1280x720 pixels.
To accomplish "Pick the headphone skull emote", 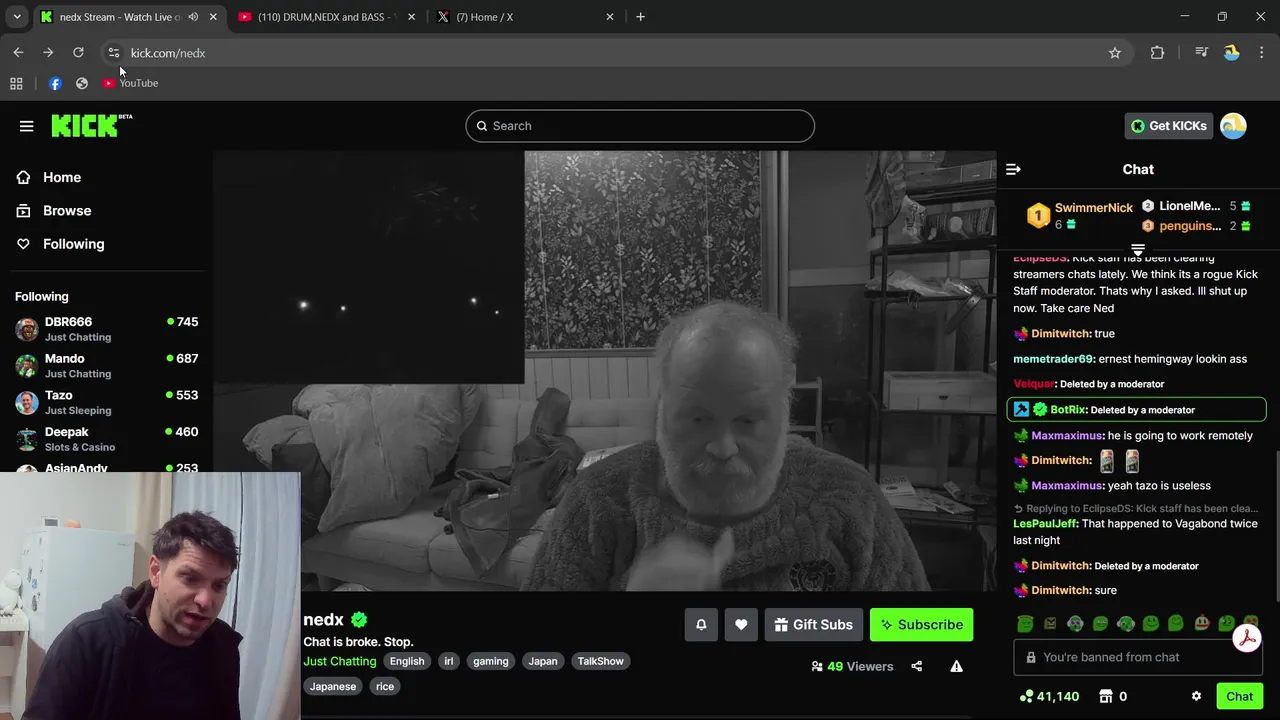I will 1075,624.
